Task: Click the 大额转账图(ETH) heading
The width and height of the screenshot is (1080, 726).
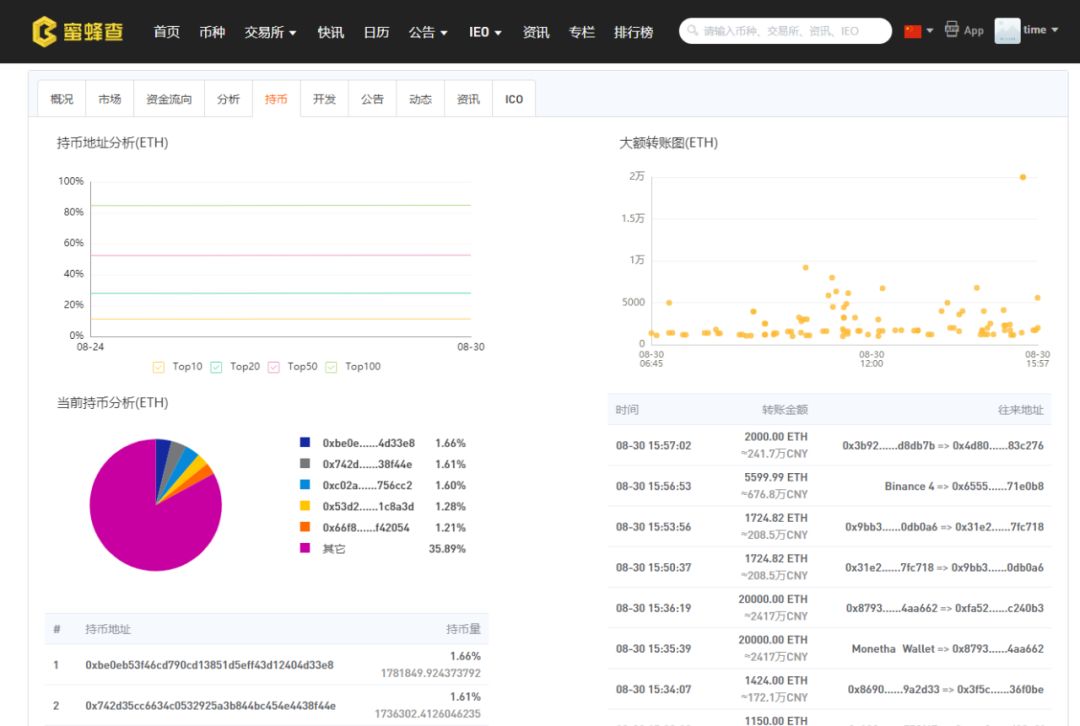Action: tap(668, 143)
